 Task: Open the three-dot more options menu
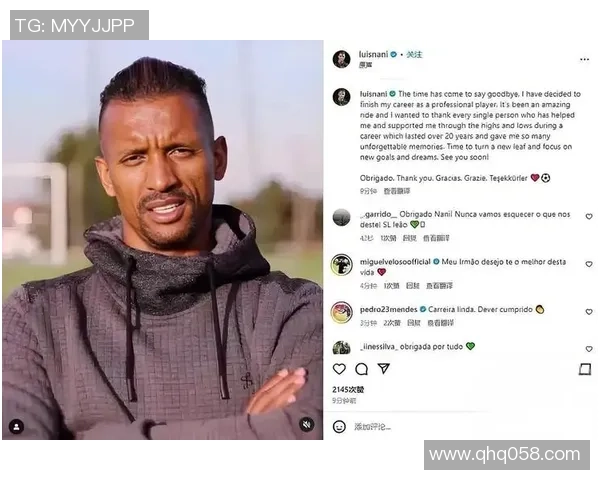point(584,59)
